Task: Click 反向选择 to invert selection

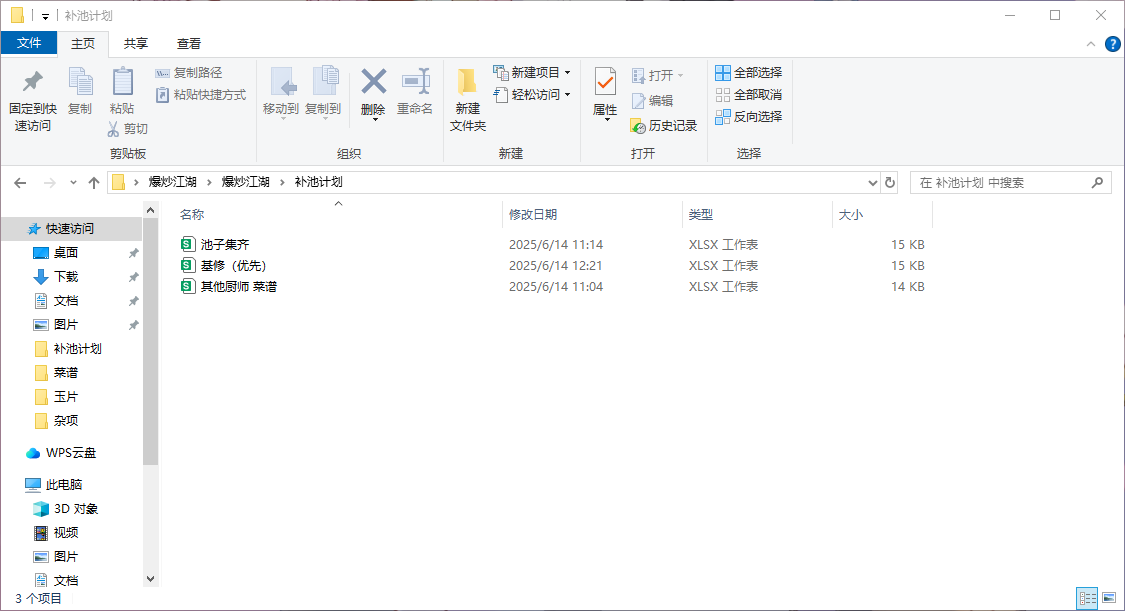Action: point(749,117)
